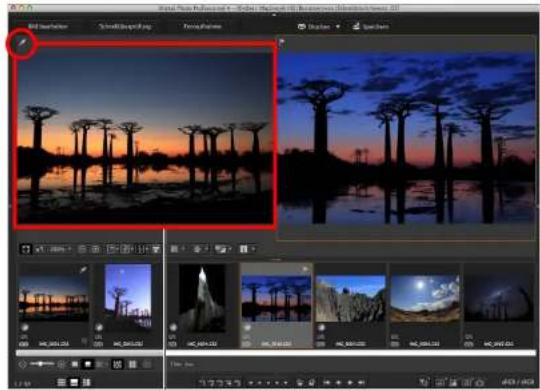Select the rocky cliff blue sky thumbnail
540x390 pixels.
pos(351,299)
